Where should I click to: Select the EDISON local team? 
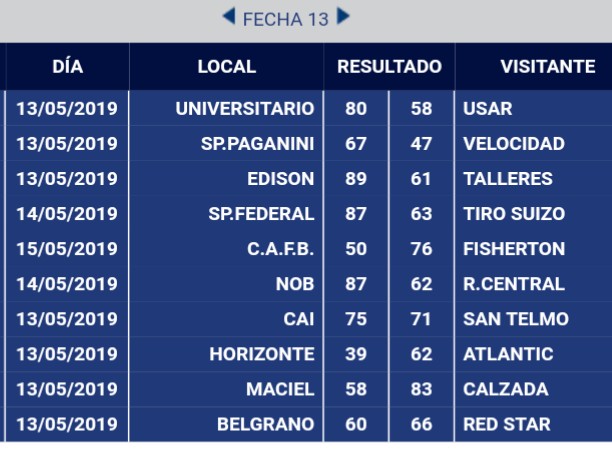click(x=280, y=179)
